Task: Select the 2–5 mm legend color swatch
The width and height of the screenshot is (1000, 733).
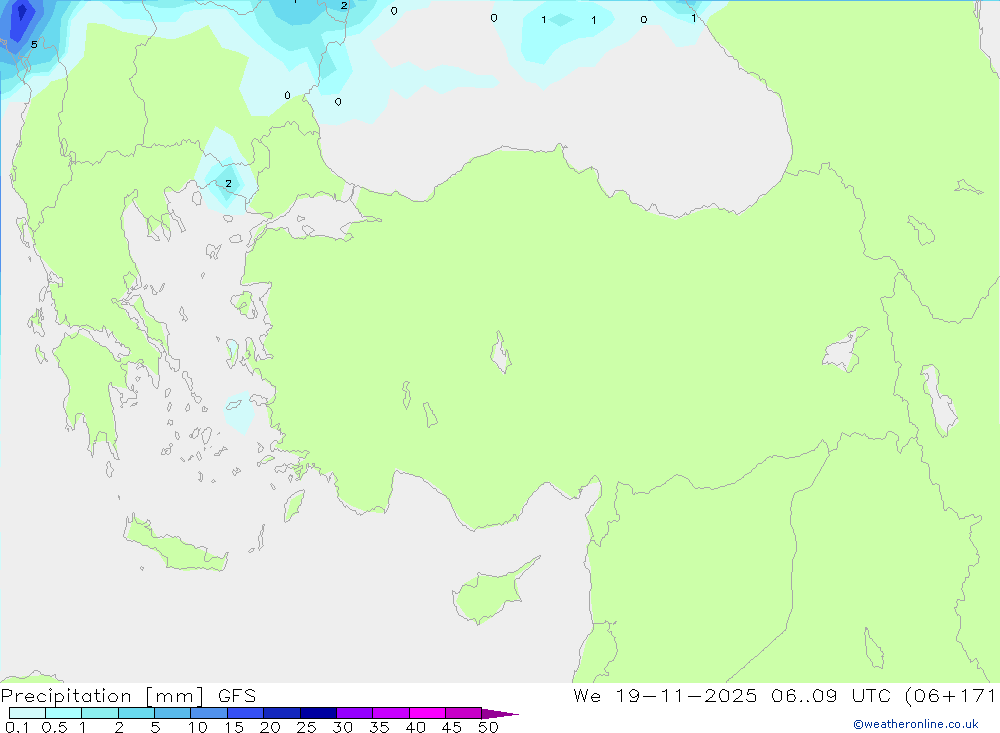Action: [136, 713]
